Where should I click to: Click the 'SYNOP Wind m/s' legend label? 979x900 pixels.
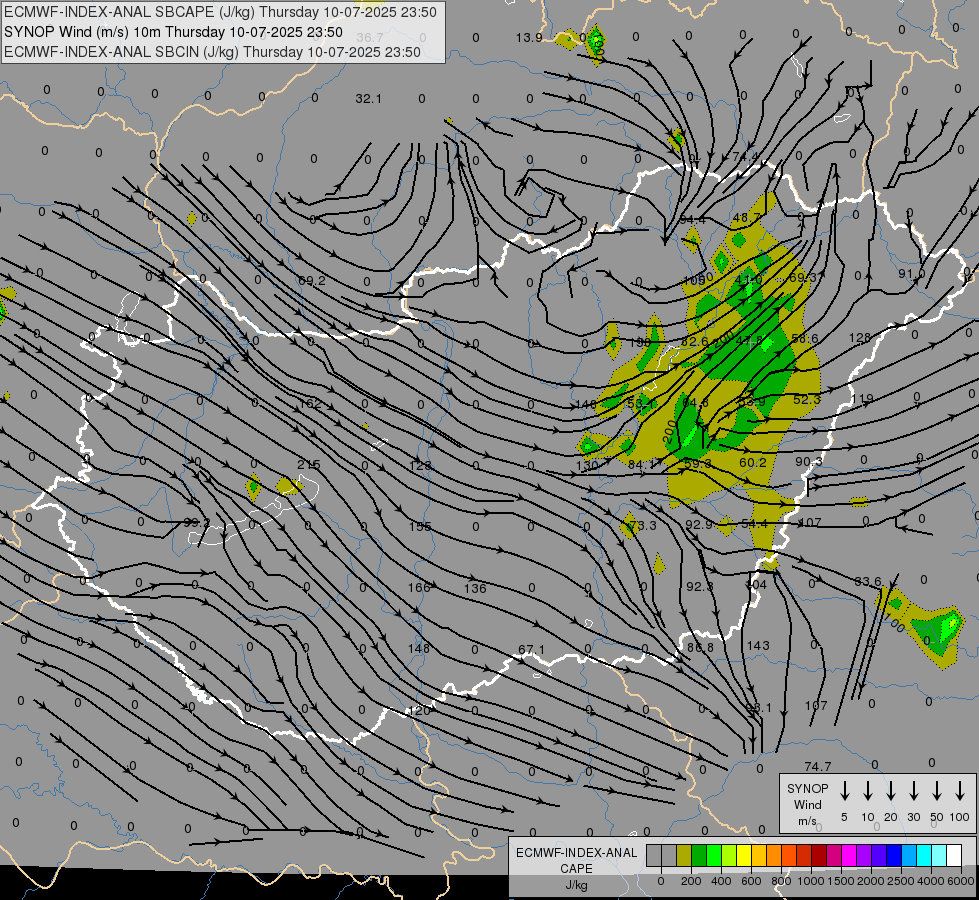pyautogui.click(x=807, y=805)
